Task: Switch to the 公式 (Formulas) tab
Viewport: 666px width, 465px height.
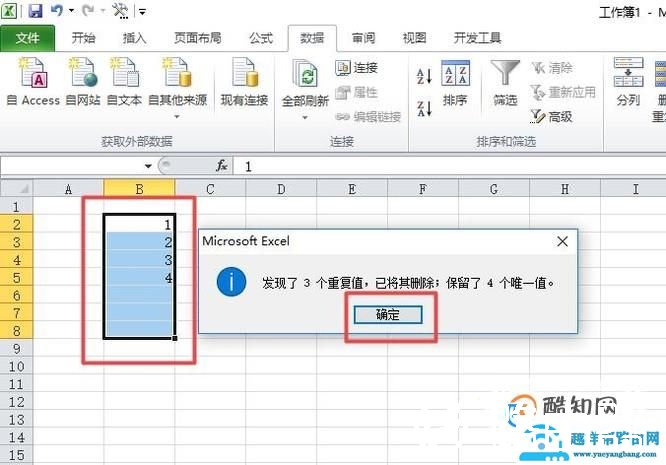Action: 261,38
